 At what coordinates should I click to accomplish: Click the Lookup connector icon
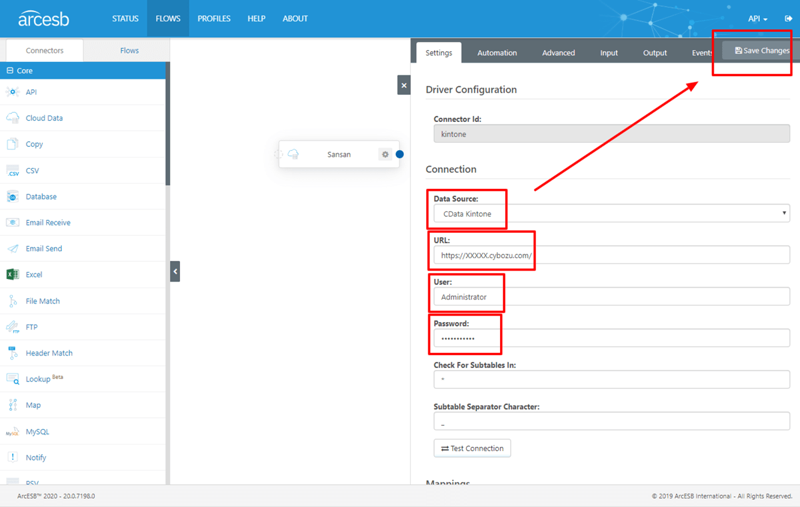[x=13, y=379]
